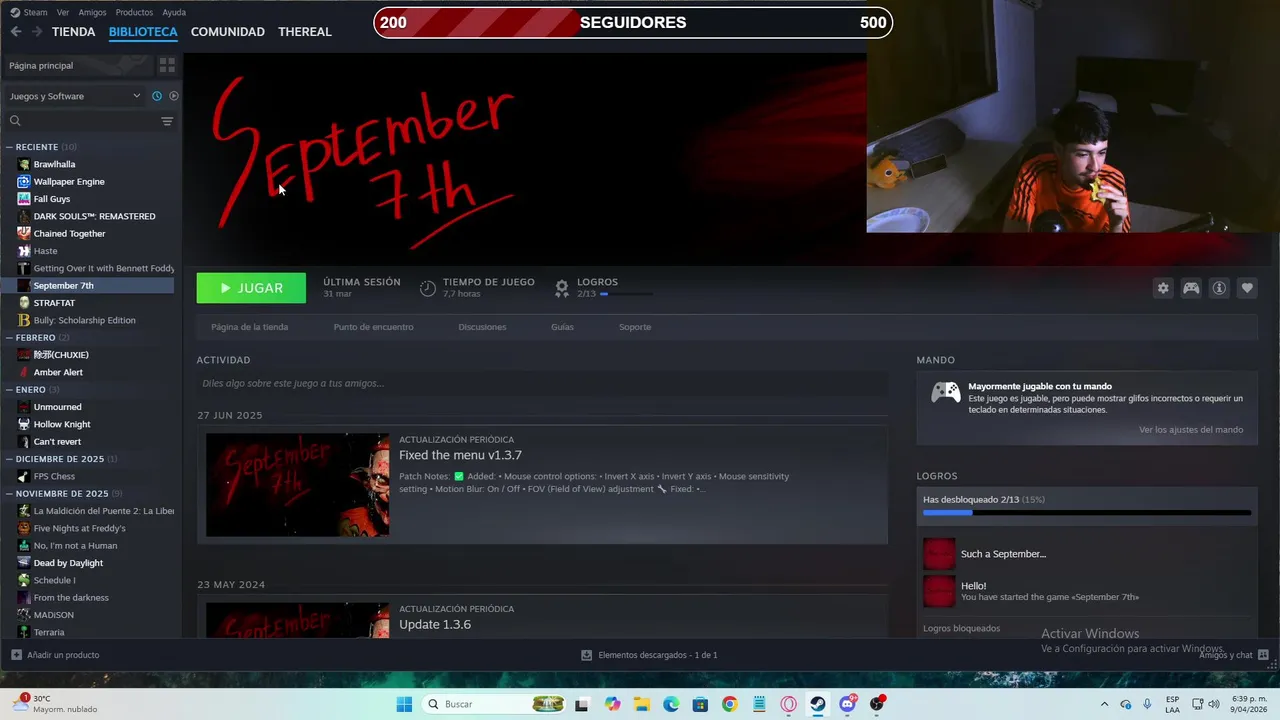The height and width of the screenshot is (720, 1280).
Task: Collapse the RECIENTE section
Action: coord(9,147)
